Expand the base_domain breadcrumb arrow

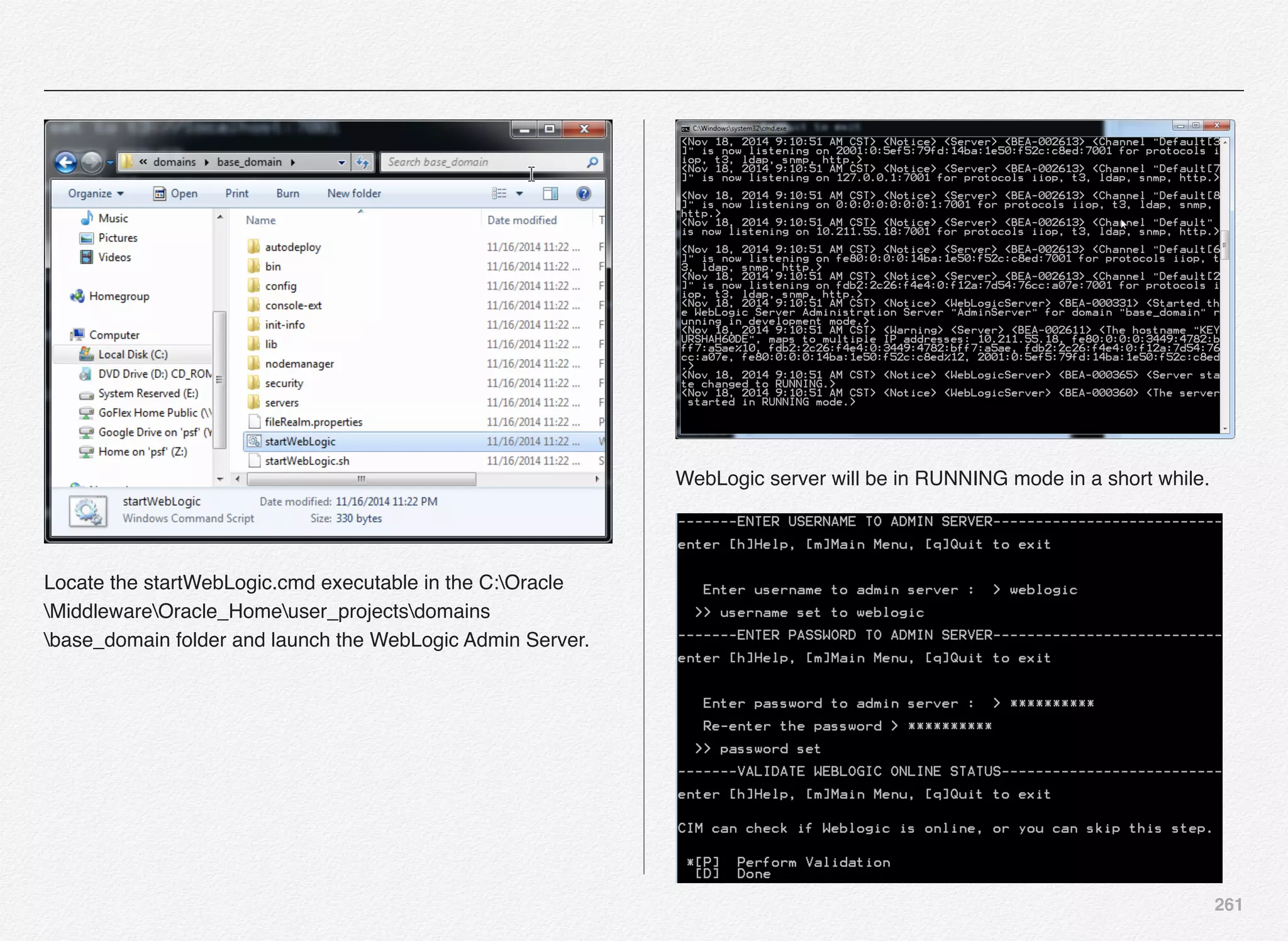[293, 162]
